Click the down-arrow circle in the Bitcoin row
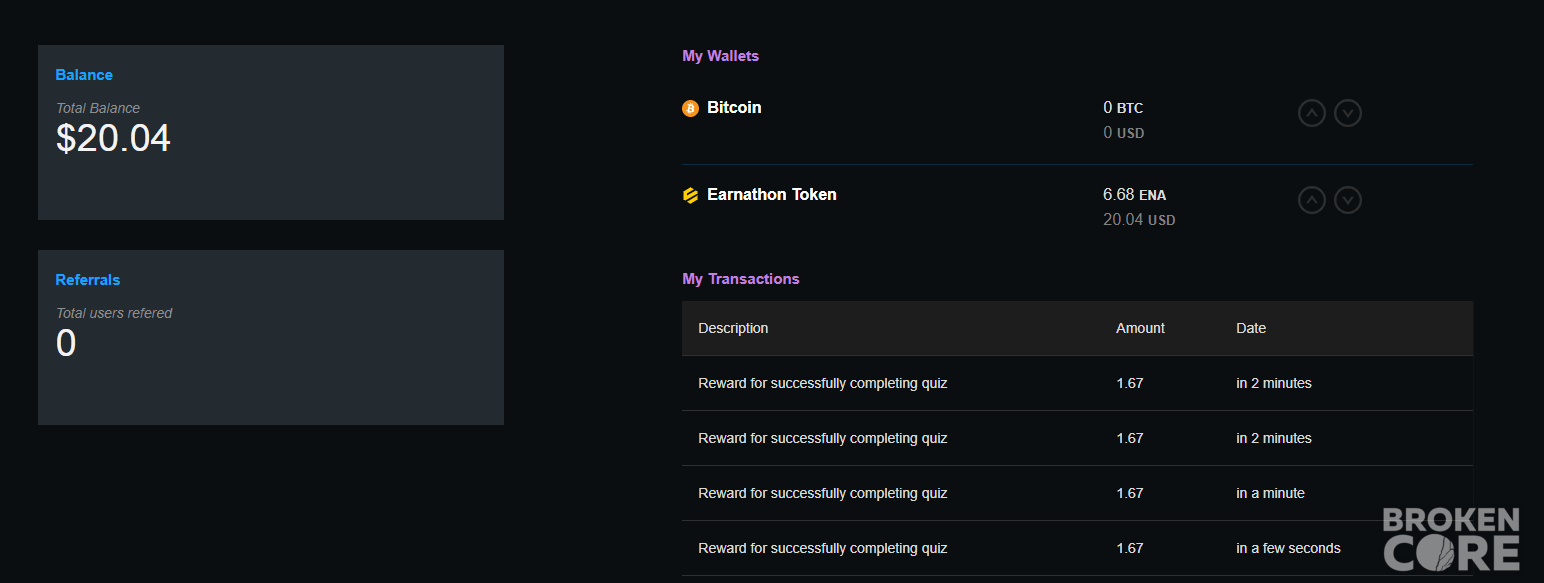 point(1348,113)
